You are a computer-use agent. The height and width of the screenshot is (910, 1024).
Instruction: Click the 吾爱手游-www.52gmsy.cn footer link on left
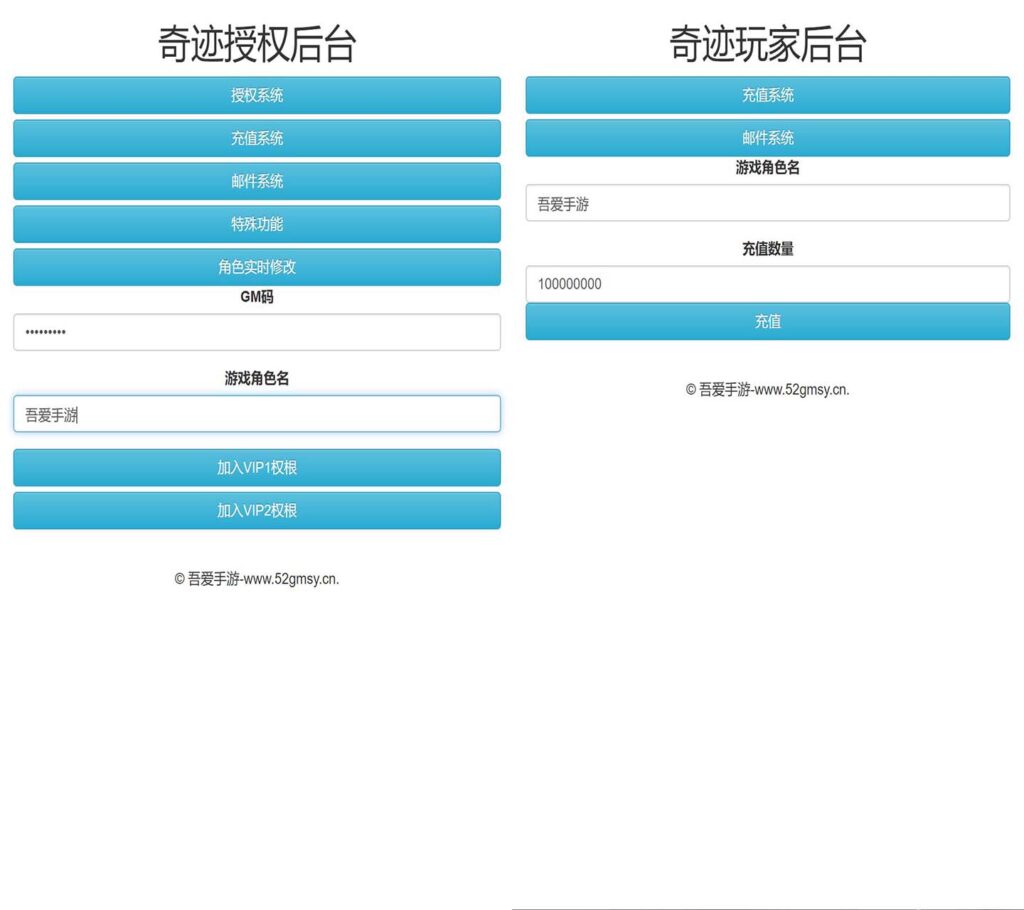point(255,578)
